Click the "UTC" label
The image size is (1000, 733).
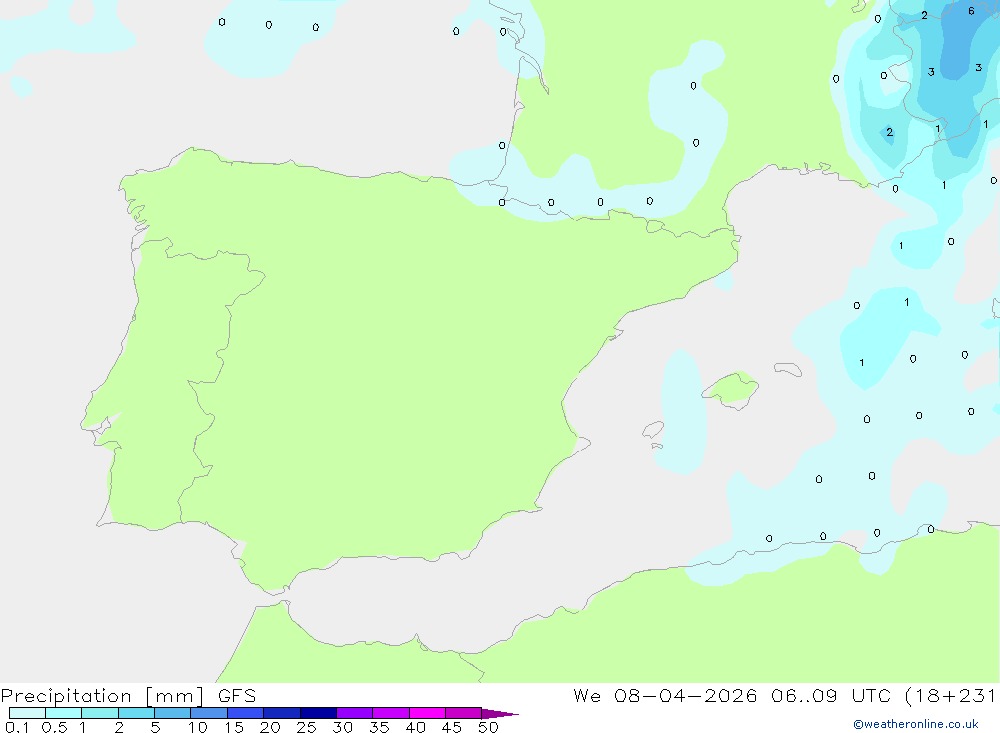coord(872,695)
